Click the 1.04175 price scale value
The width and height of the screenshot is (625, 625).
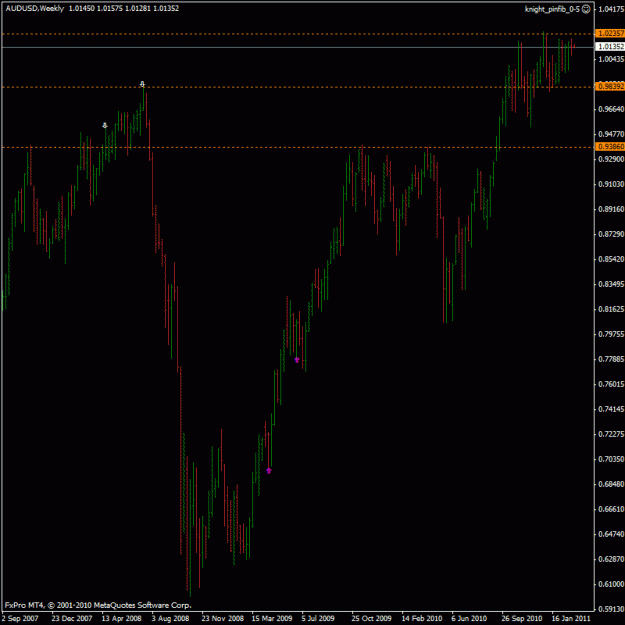pos(611,9)
